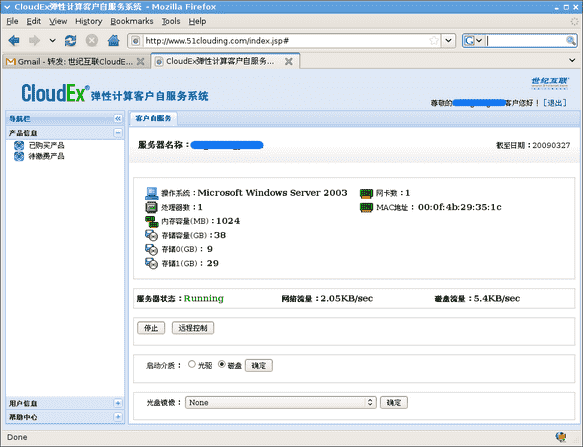
Task: Bookmark this page with the star
Action: 434,41
